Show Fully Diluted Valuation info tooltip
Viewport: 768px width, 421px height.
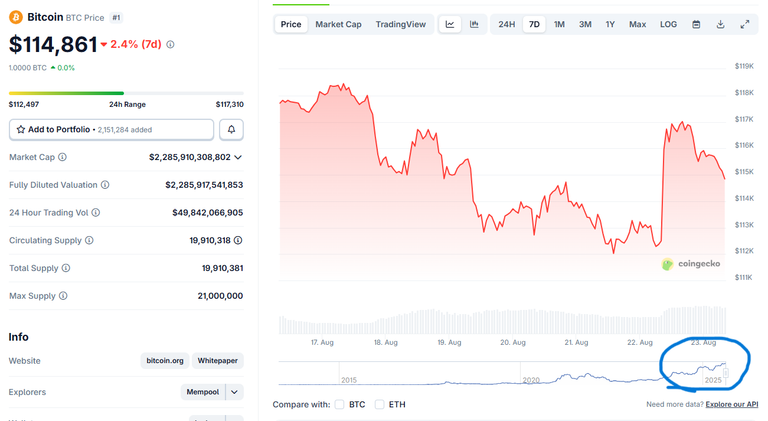pos(105,185)
